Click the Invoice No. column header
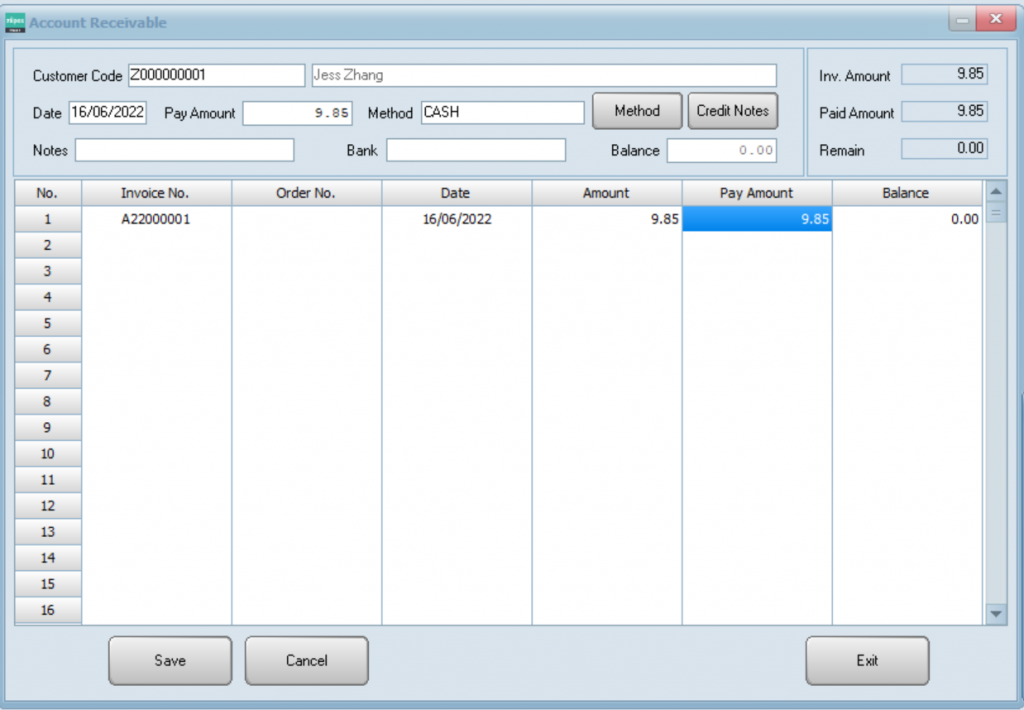Viewport: 1024px width, 710px height. click(156, 193)
